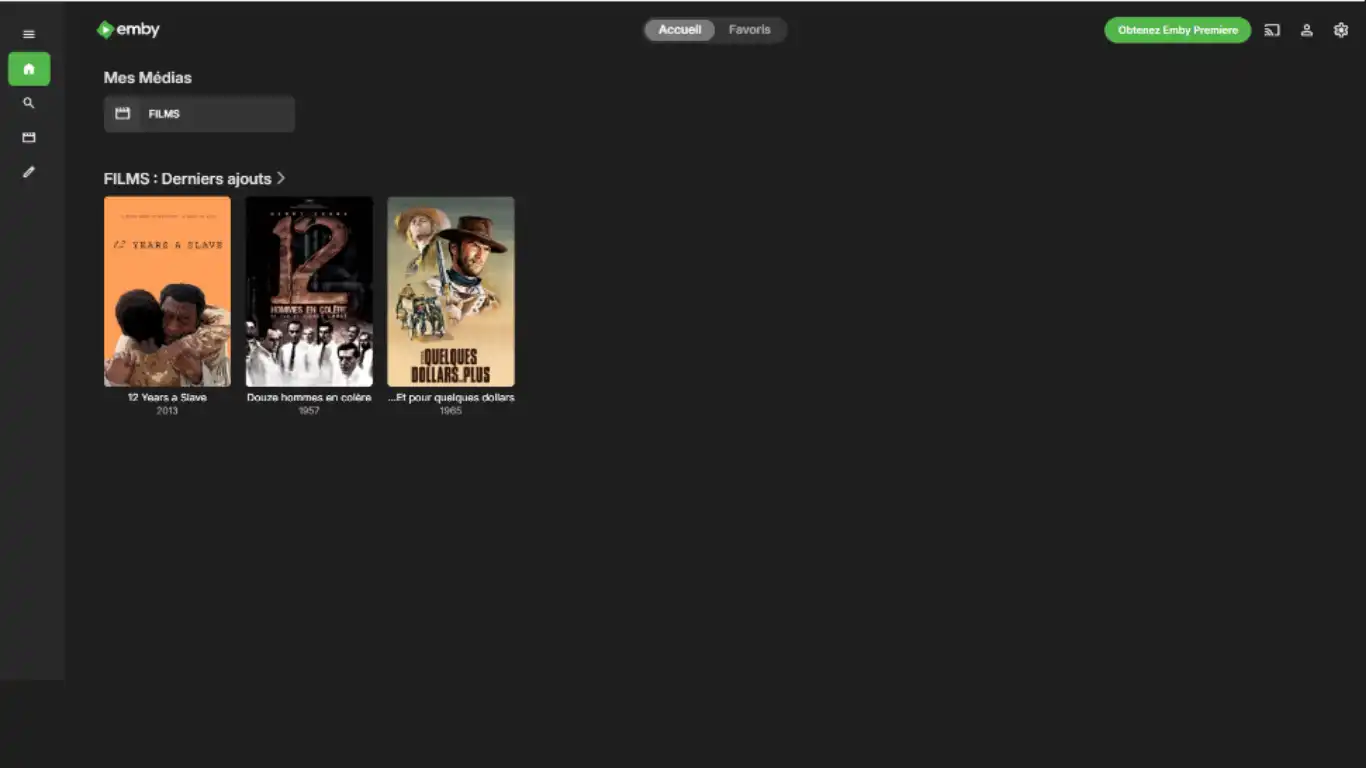
Task: Expand FILMS : Derniers ajouts section chevron
Action: 281,178
